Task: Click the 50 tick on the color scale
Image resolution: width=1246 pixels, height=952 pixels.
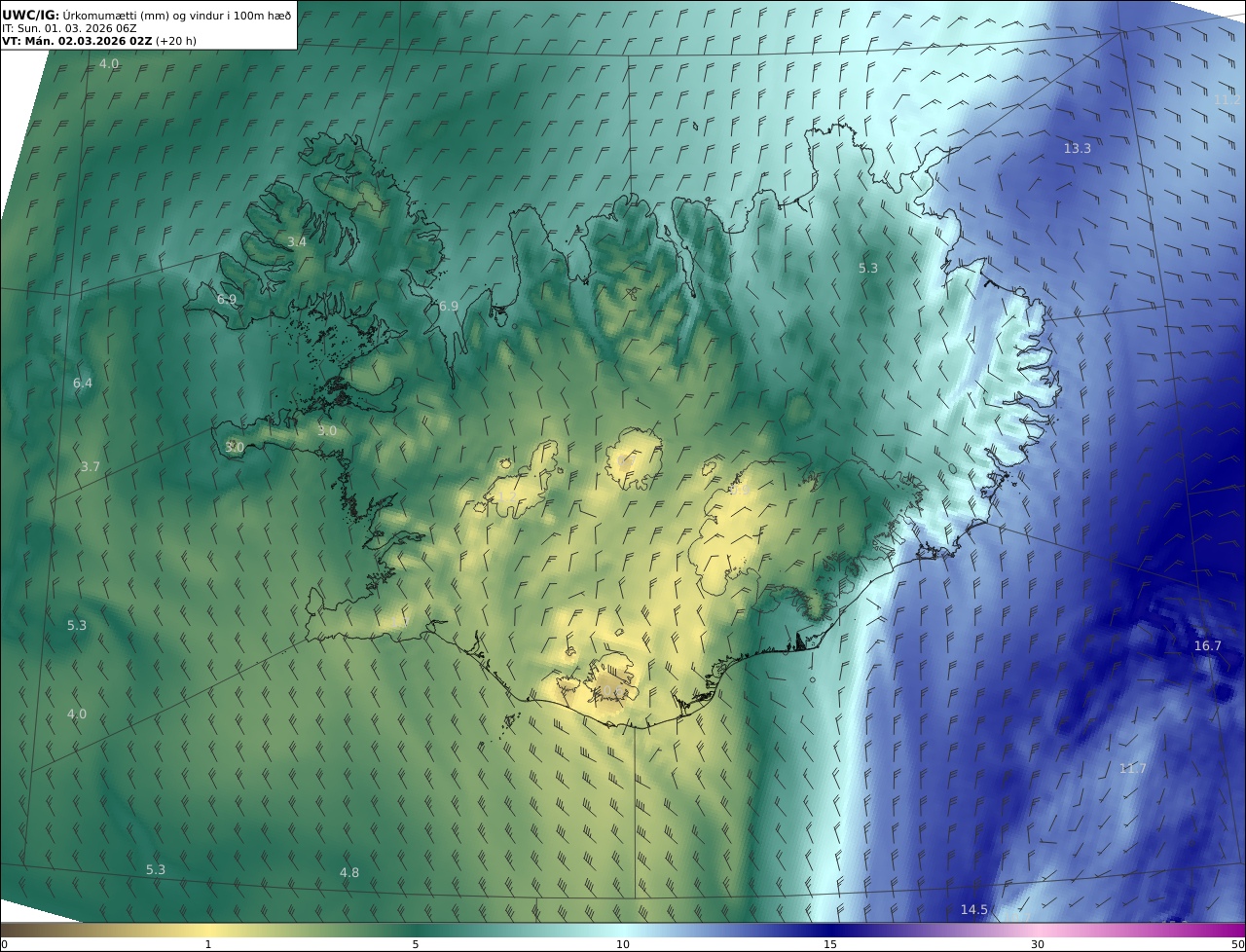Action: click(x=1238, y=944)
